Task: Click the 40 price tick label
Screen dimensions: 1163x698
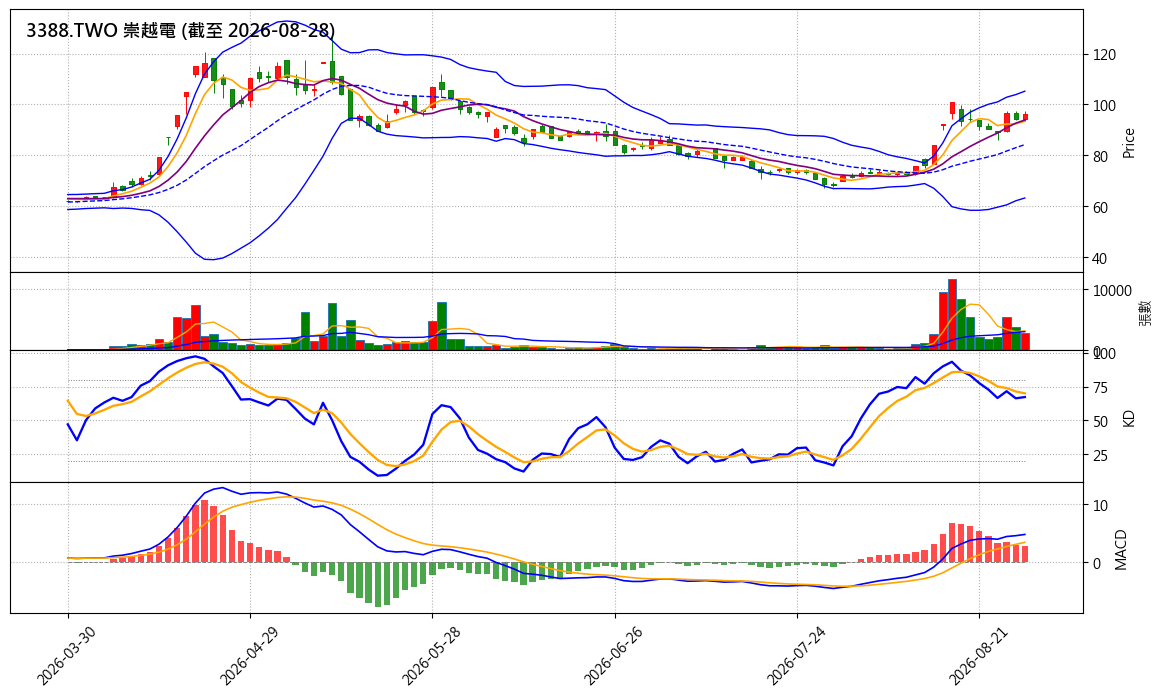Action: (x=1100, y=259)
